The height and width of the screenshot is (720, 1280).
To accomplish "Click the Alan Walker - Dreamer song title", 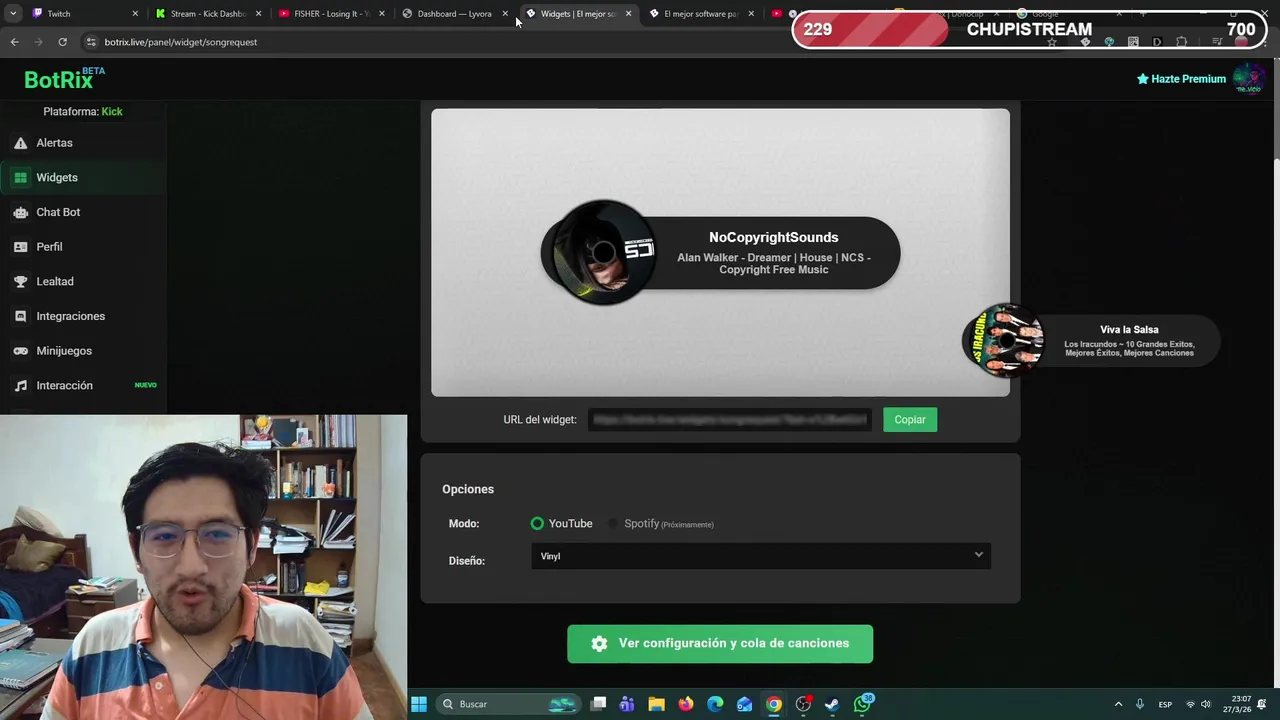I will pos(774,264).
